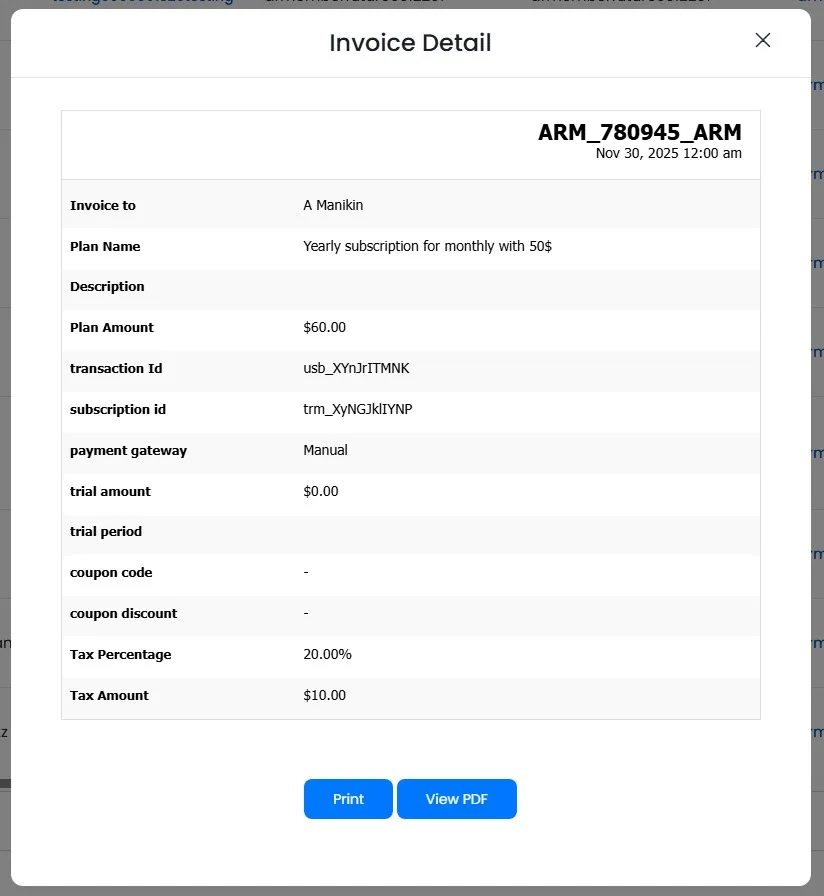Click the coupon code row dash
Screen dimensions: 824x896
tap(306, 572)
